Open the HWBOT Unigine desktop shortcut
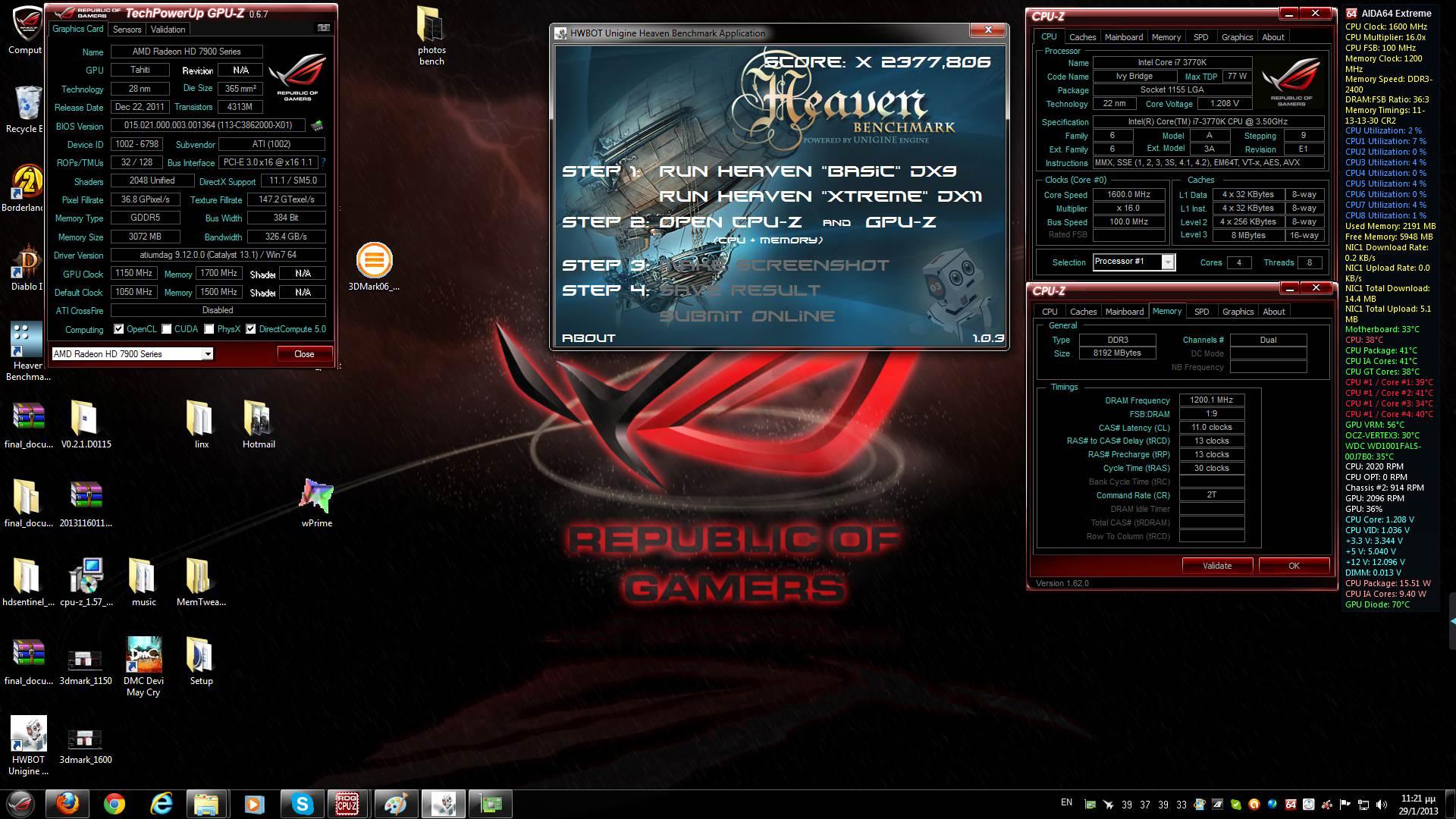Viewport: 1456px width, 819px height. (x=28, y=745)
